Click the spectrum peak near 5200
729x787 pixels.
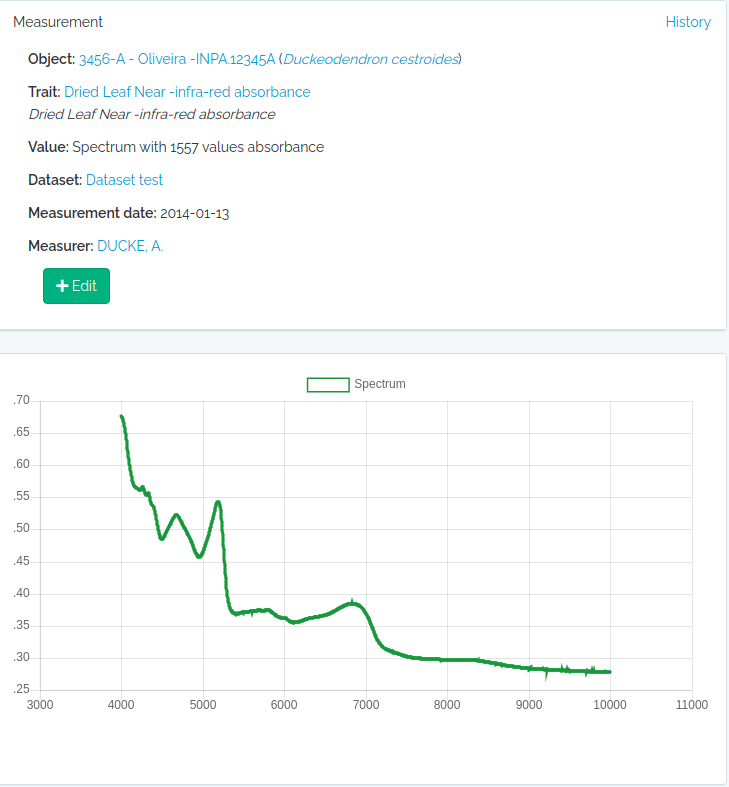pyautogui.click(x=218, y=502)
